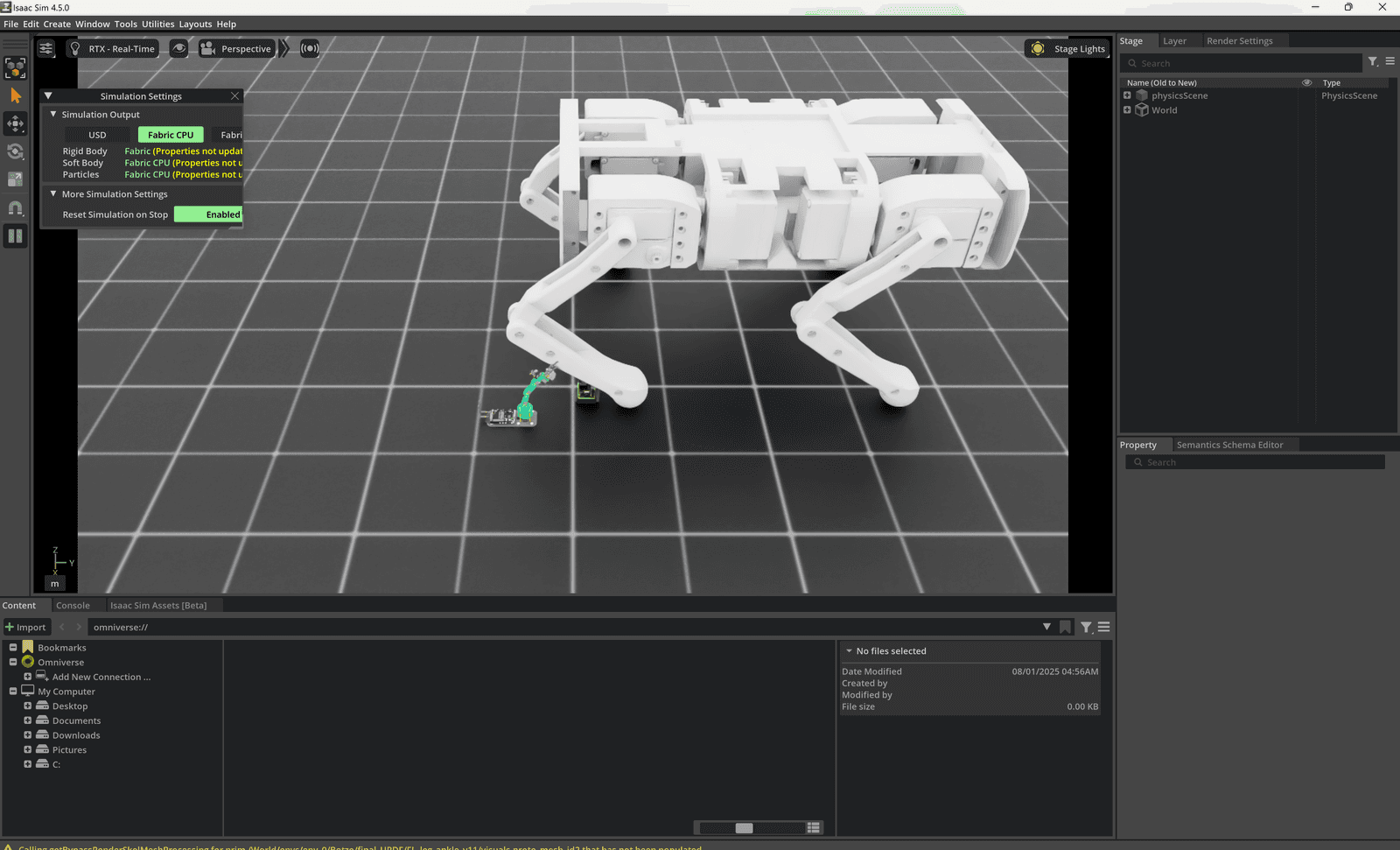Click the visibility eye column header
1400x850 pixels.
pyautogui.click(x=1306, y=82)
